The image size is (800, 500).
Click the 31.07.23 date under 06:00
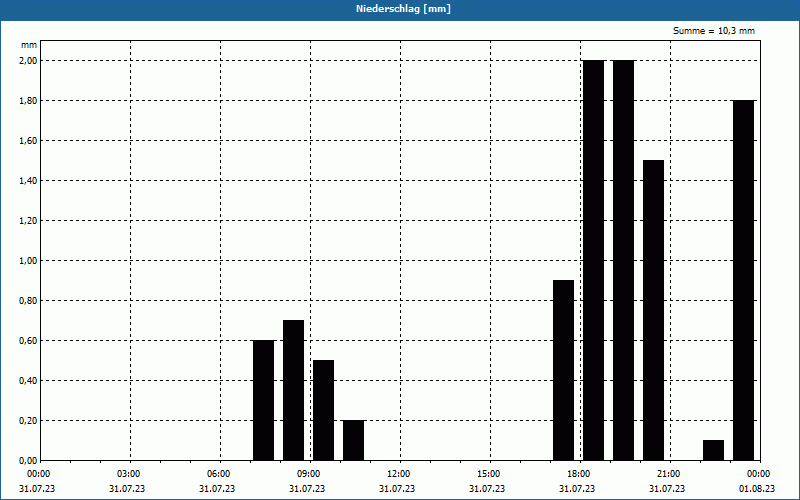[217, 489]
